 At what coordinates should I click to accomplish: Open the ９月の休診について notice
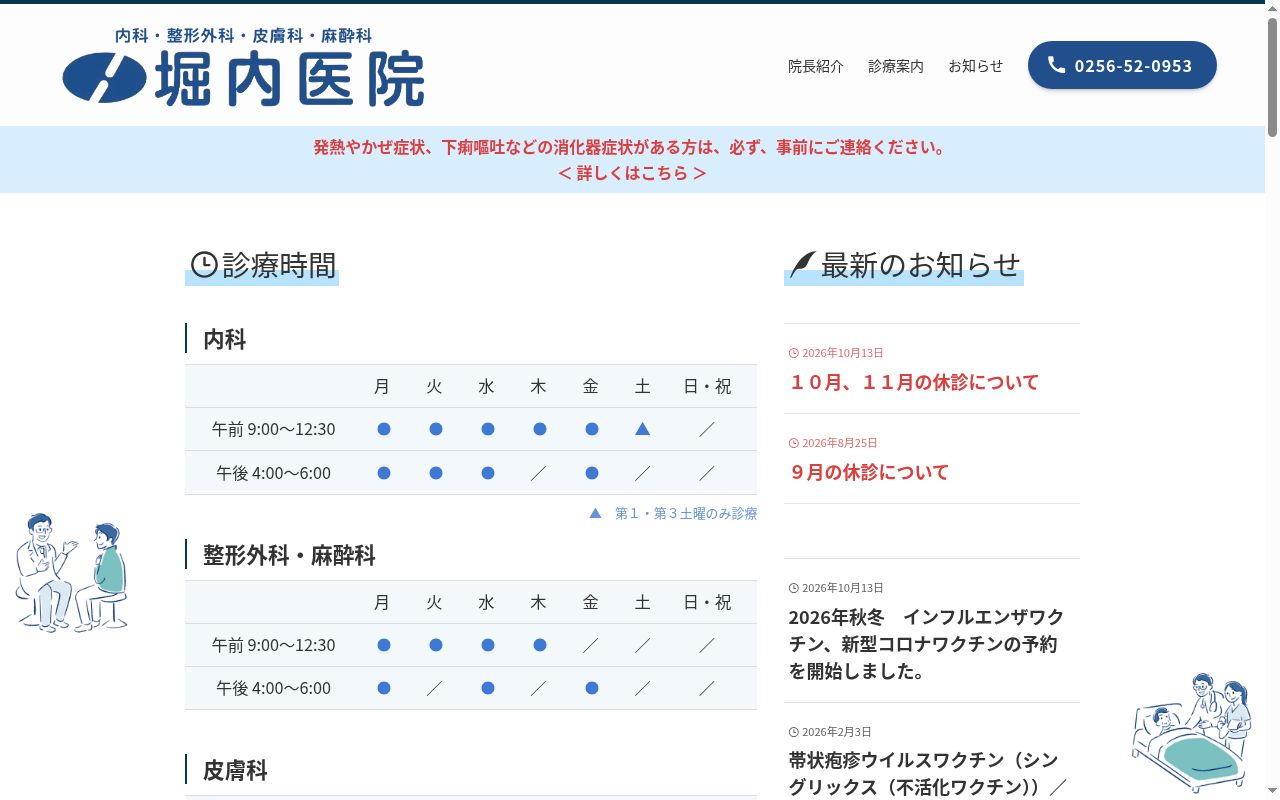tap(869, 472)
